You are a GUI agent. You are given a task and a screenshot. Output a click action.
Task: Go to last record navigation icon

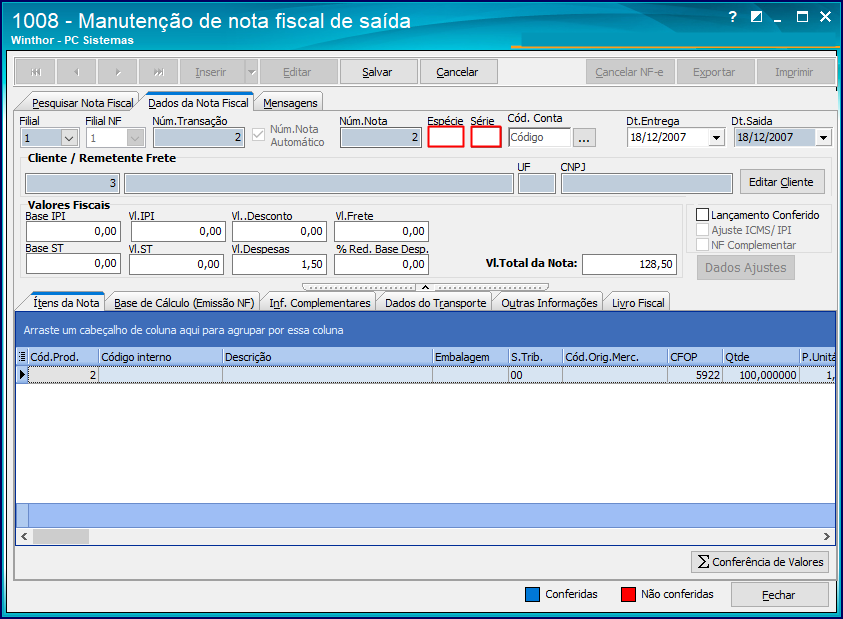click(159, 72)
